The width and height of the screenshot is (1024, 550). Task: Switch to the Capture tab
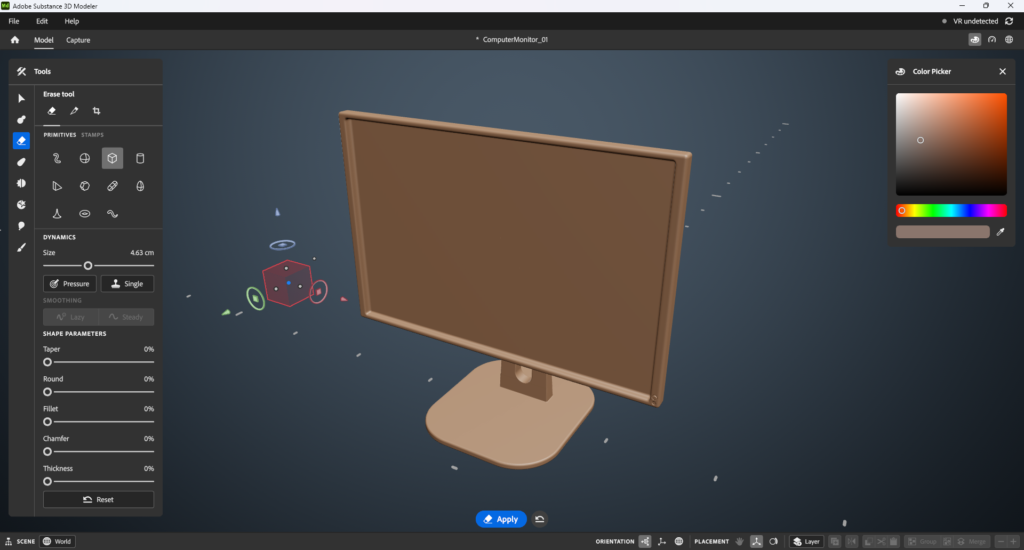coord(78,40)
